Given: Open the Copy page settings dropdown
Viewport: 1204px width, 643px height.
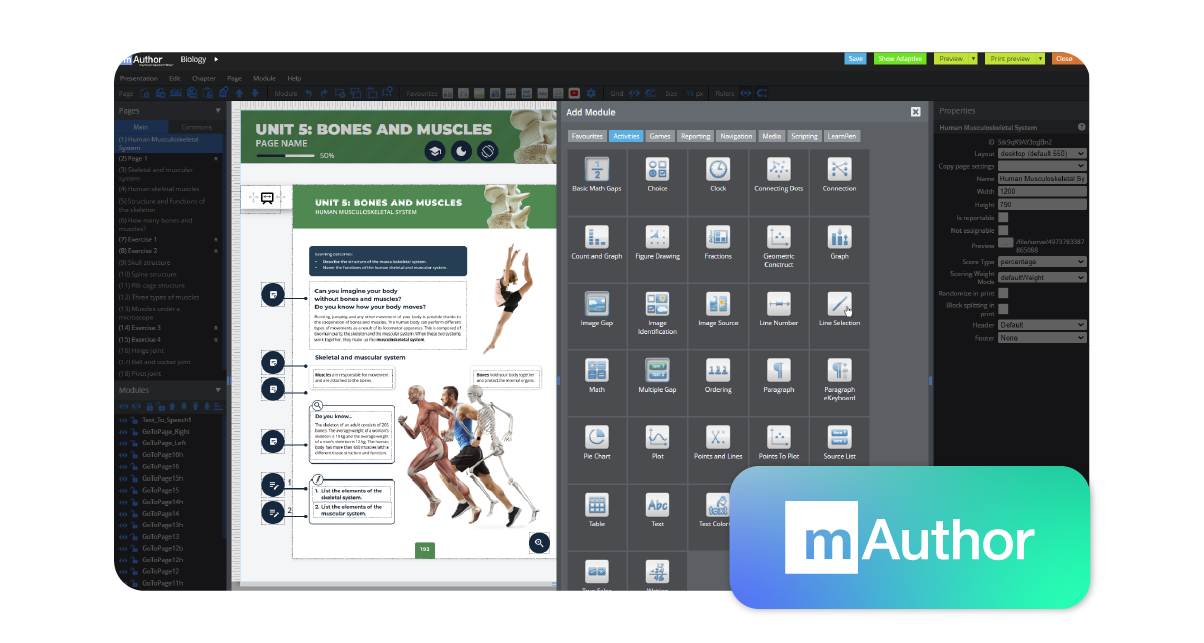Looking at the screenshot, I should [x=1042, y=166].
